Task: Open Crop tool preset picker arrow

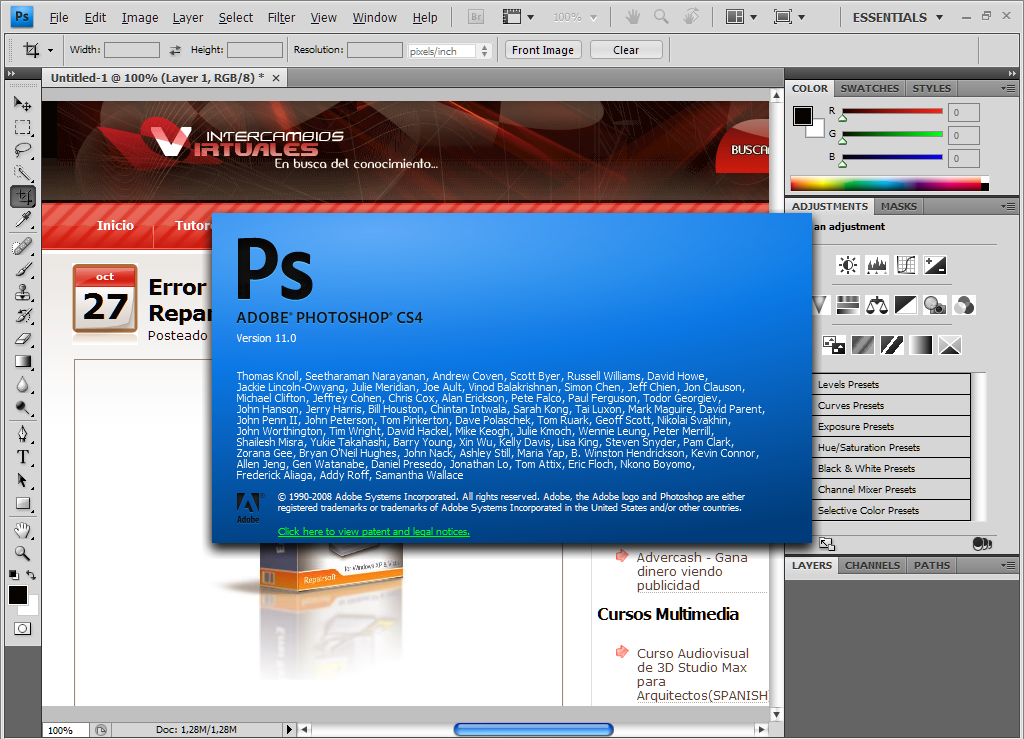Action: pos(50,50)
